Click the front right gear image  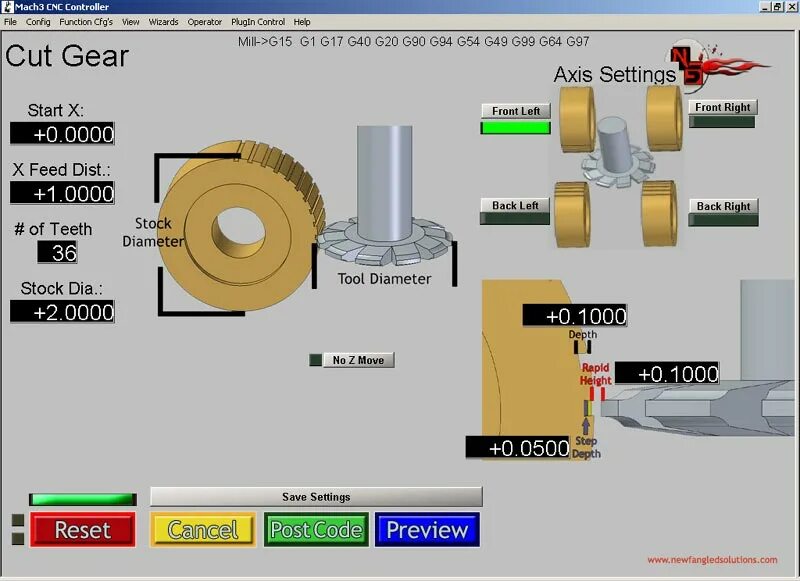[x=664, y=117]
